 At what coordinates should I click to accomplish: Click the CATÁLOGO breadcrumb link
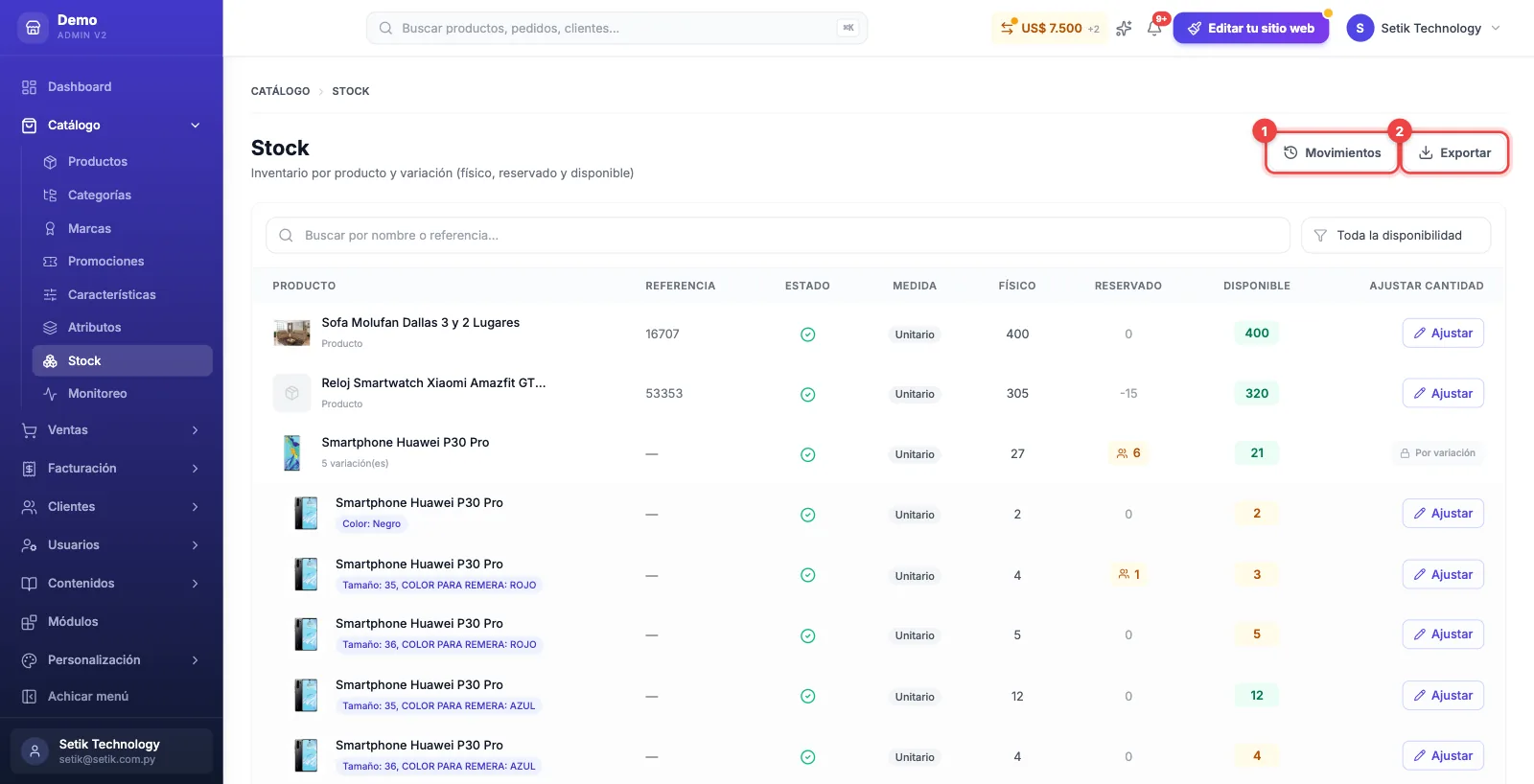[280, 91]
